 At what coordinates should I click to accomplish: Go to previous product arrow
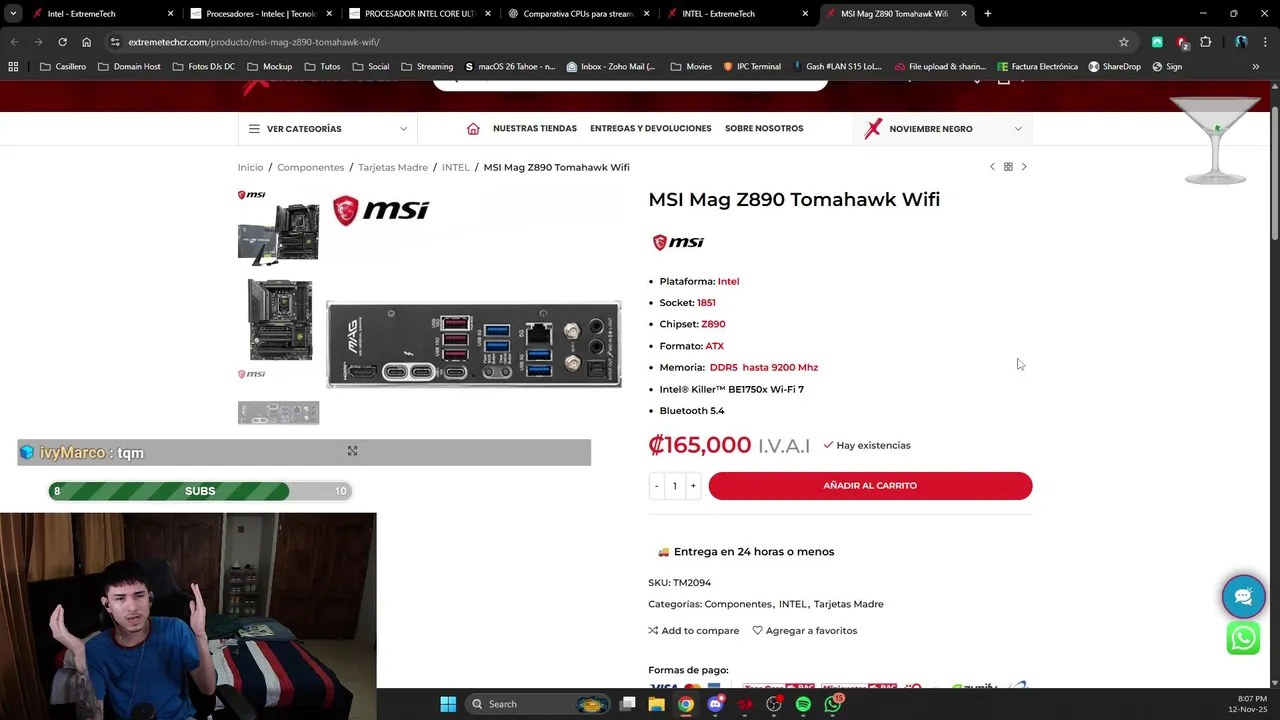tap(992, 167)
